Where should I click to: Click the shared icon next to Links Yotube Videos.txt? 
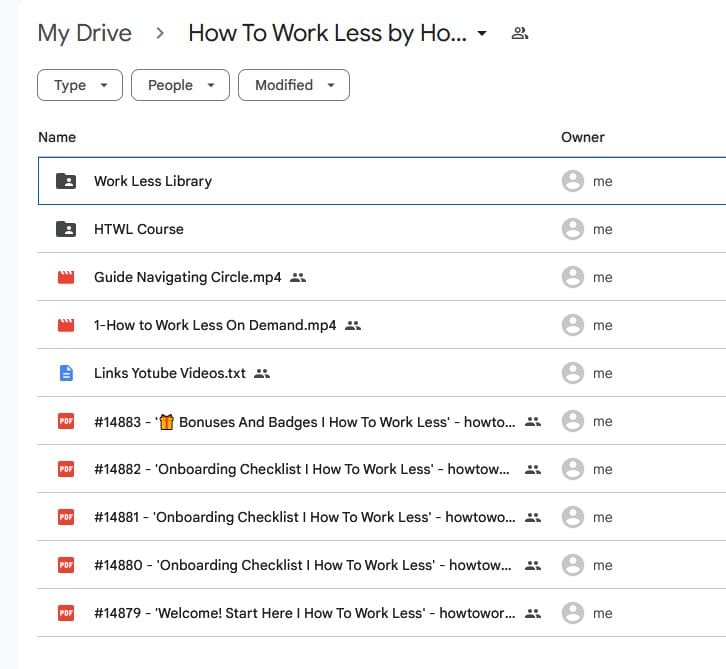point(262,373)
